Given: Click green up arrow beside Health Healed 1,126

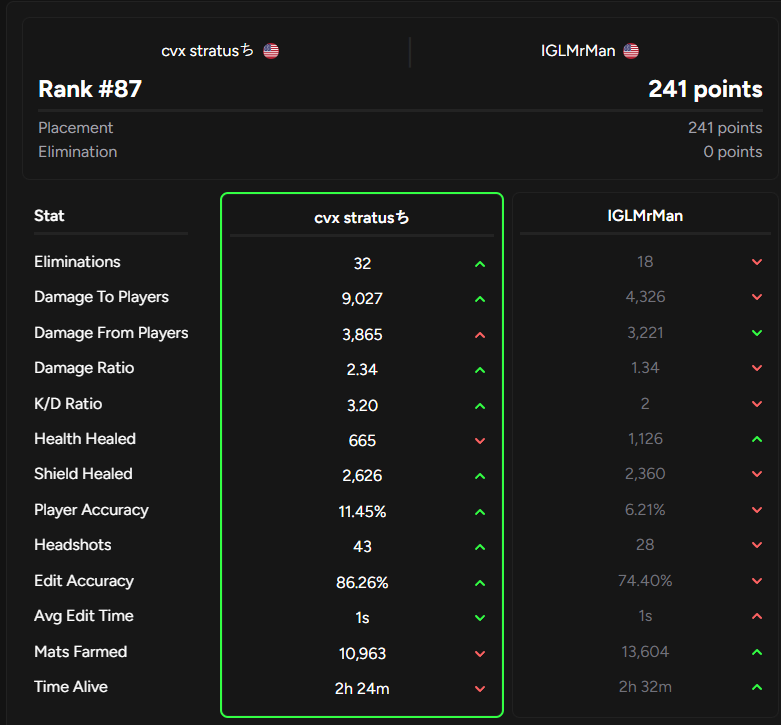Looking at the screenshot, I should [x=757, y=439].
